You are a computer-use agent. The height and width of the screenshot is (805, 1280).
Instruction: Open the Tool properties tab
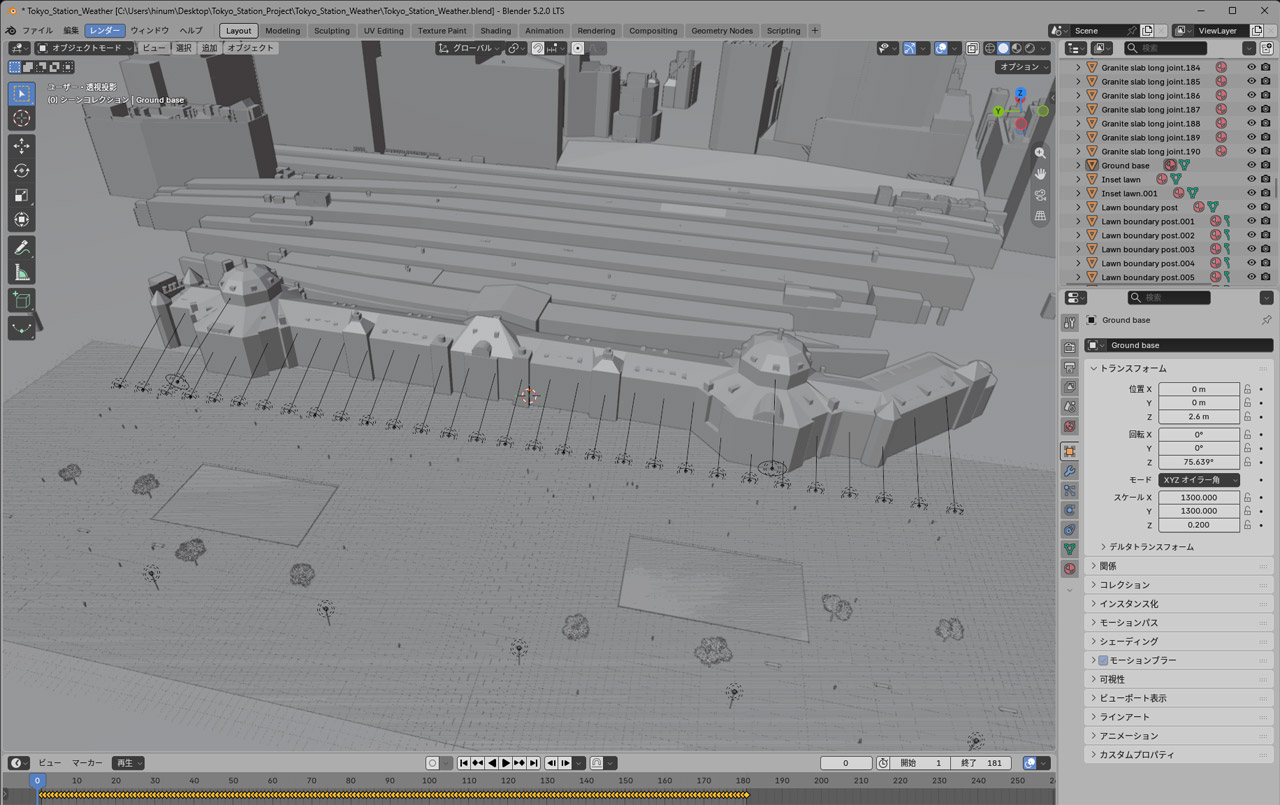(1070, 323)
